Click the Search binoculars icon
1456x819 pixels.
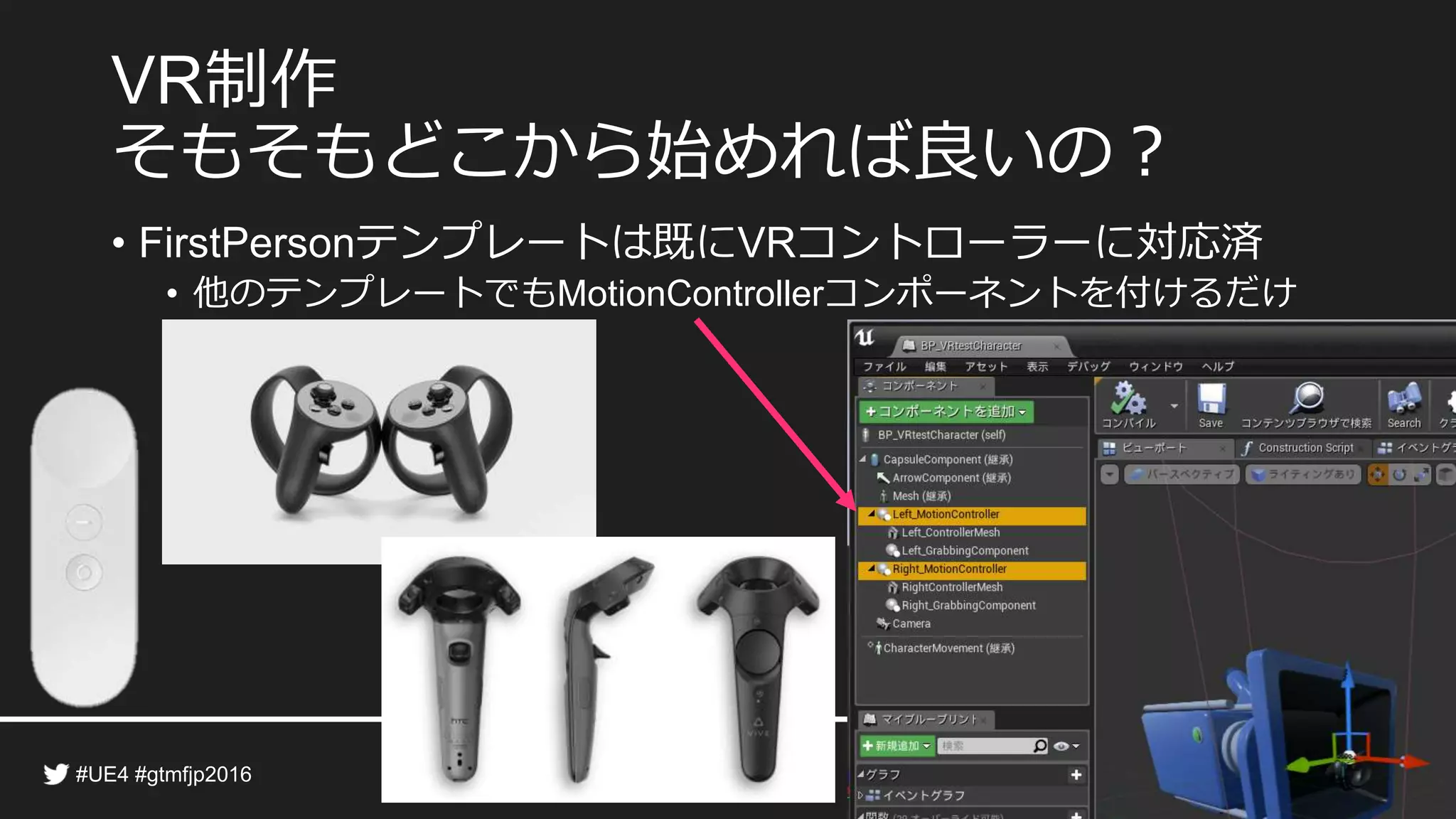tap(1403, 399)
